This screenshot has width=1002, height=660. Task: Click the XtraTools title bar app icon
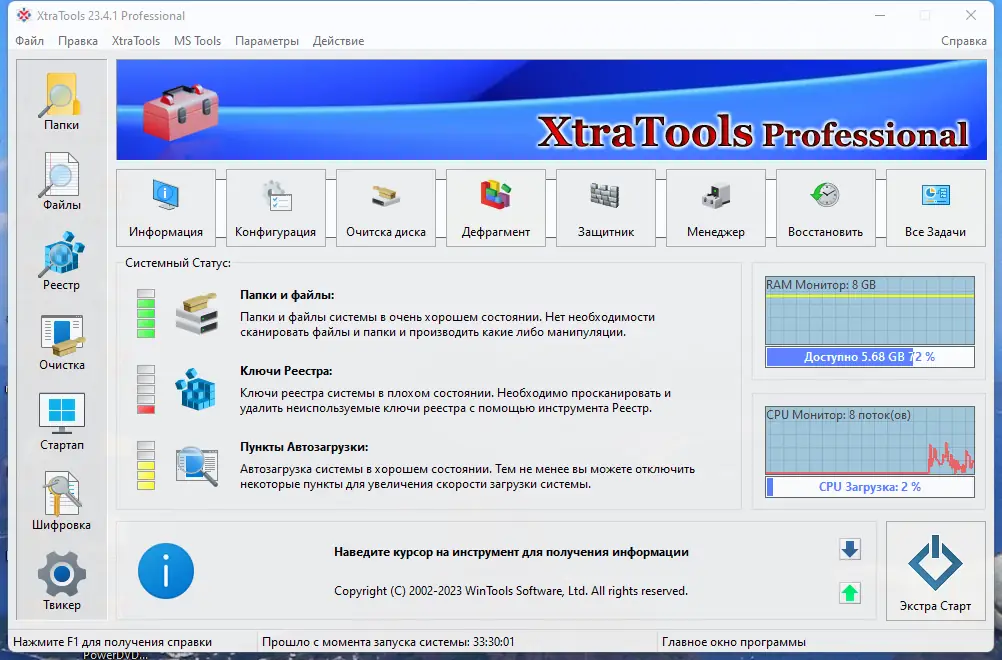24,15
